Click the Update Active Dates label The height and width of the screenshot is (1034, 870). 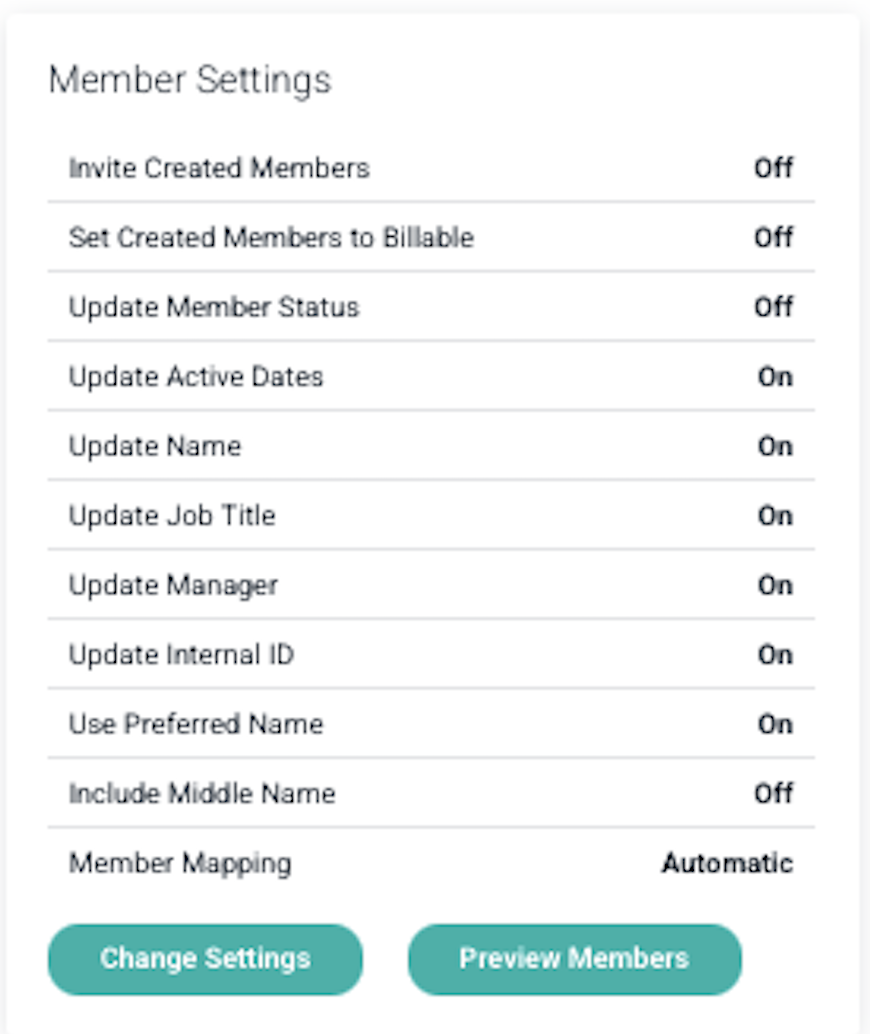196,377
